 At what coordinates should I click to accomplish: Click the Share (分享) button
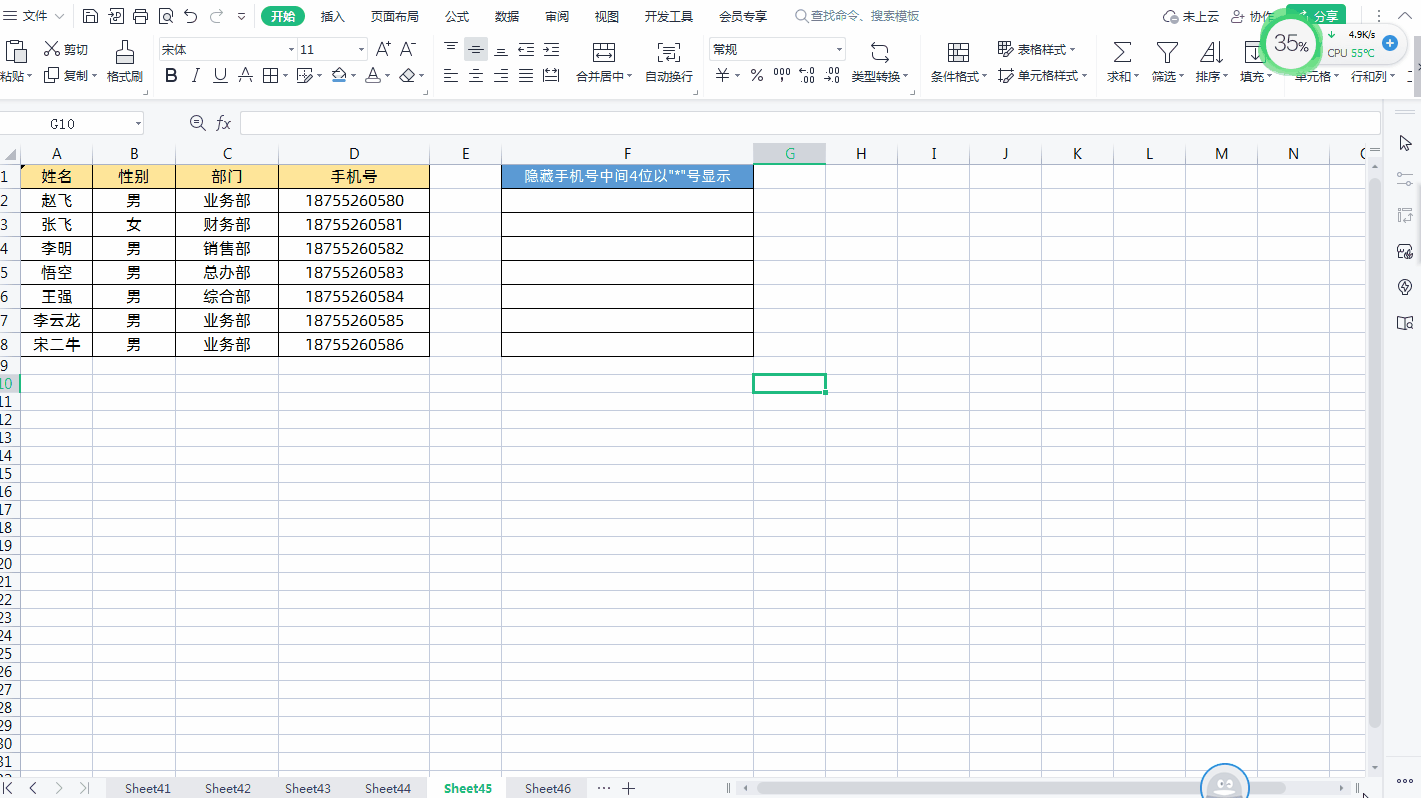[1316, 16]
